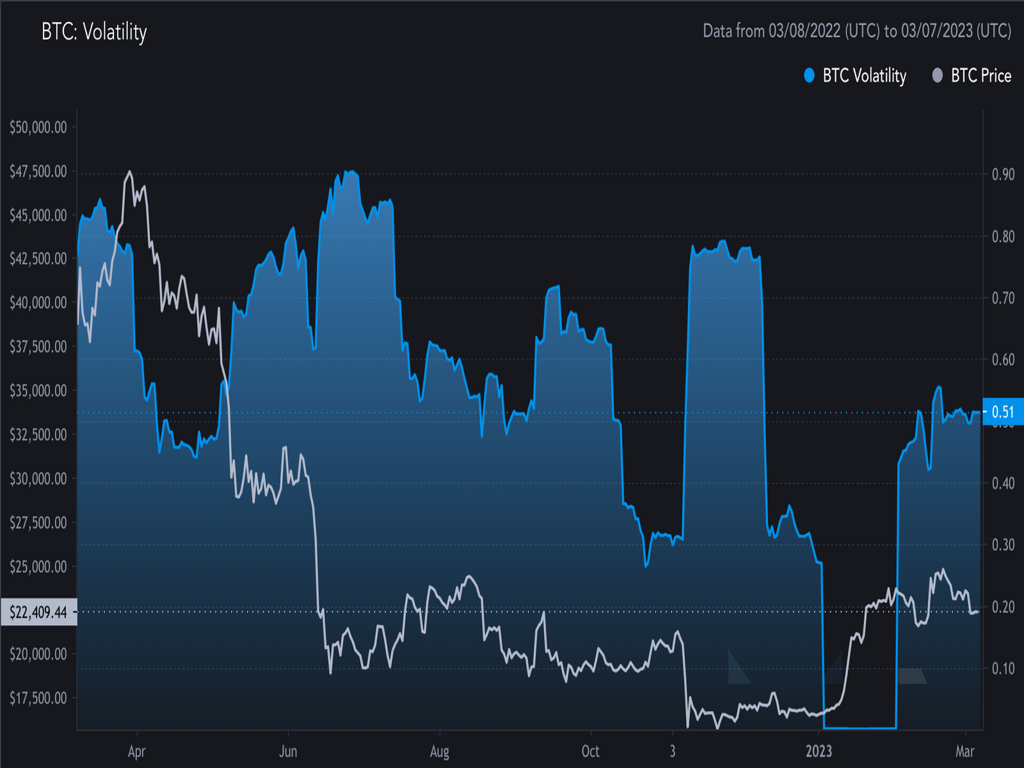
Task: Click the Oct label on the time axis
Action: pos(590,749)
